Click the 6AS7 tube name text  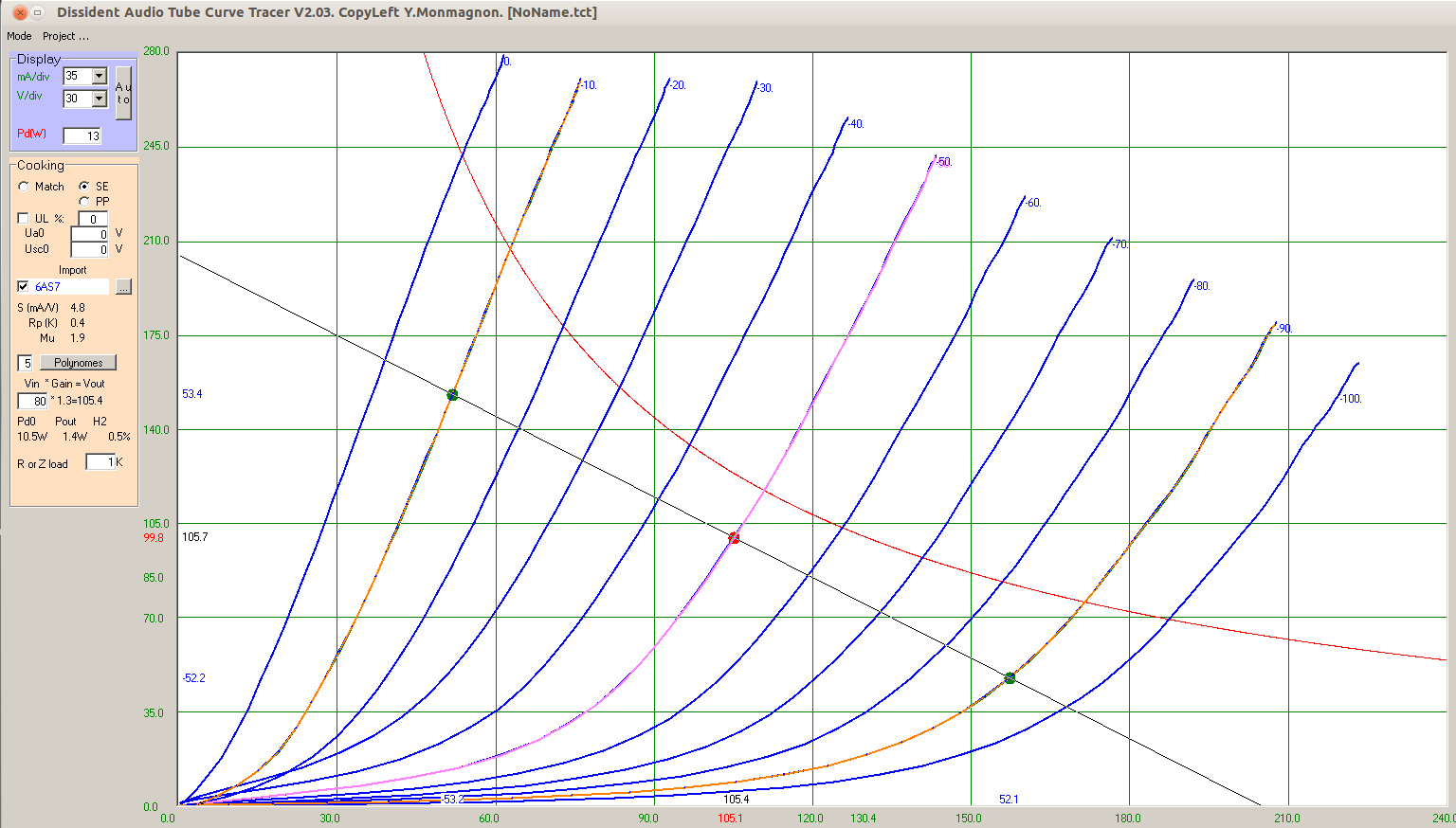click(47, 286)
